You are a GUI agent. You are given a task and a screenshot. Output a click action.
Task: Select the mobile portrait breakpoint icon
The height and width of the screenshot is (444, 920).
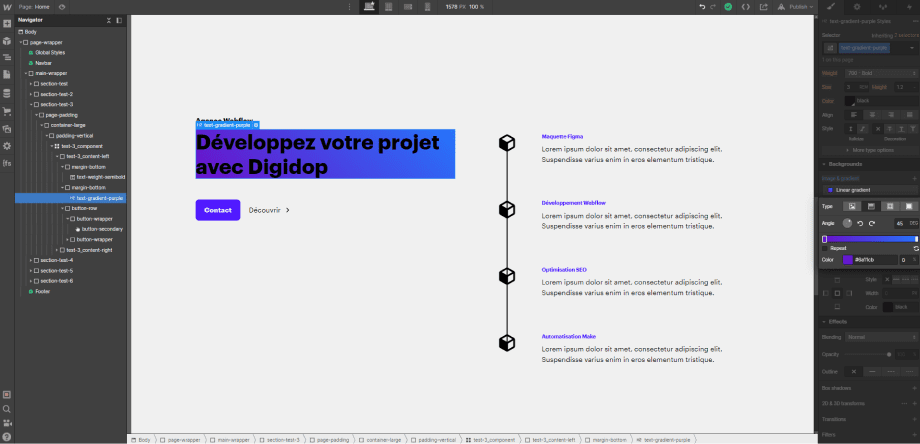(x=427, y=7)
